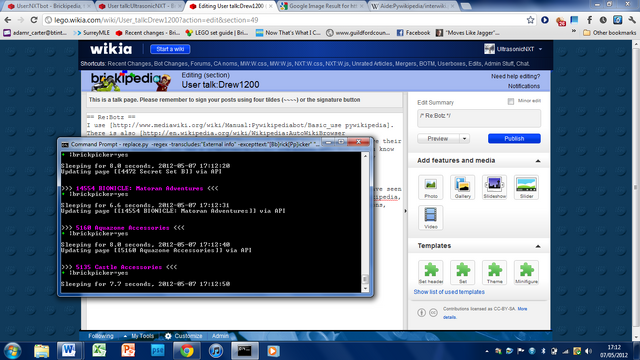The image size is (640, 360).
Task: Insert the Set template
Action: 462,272
